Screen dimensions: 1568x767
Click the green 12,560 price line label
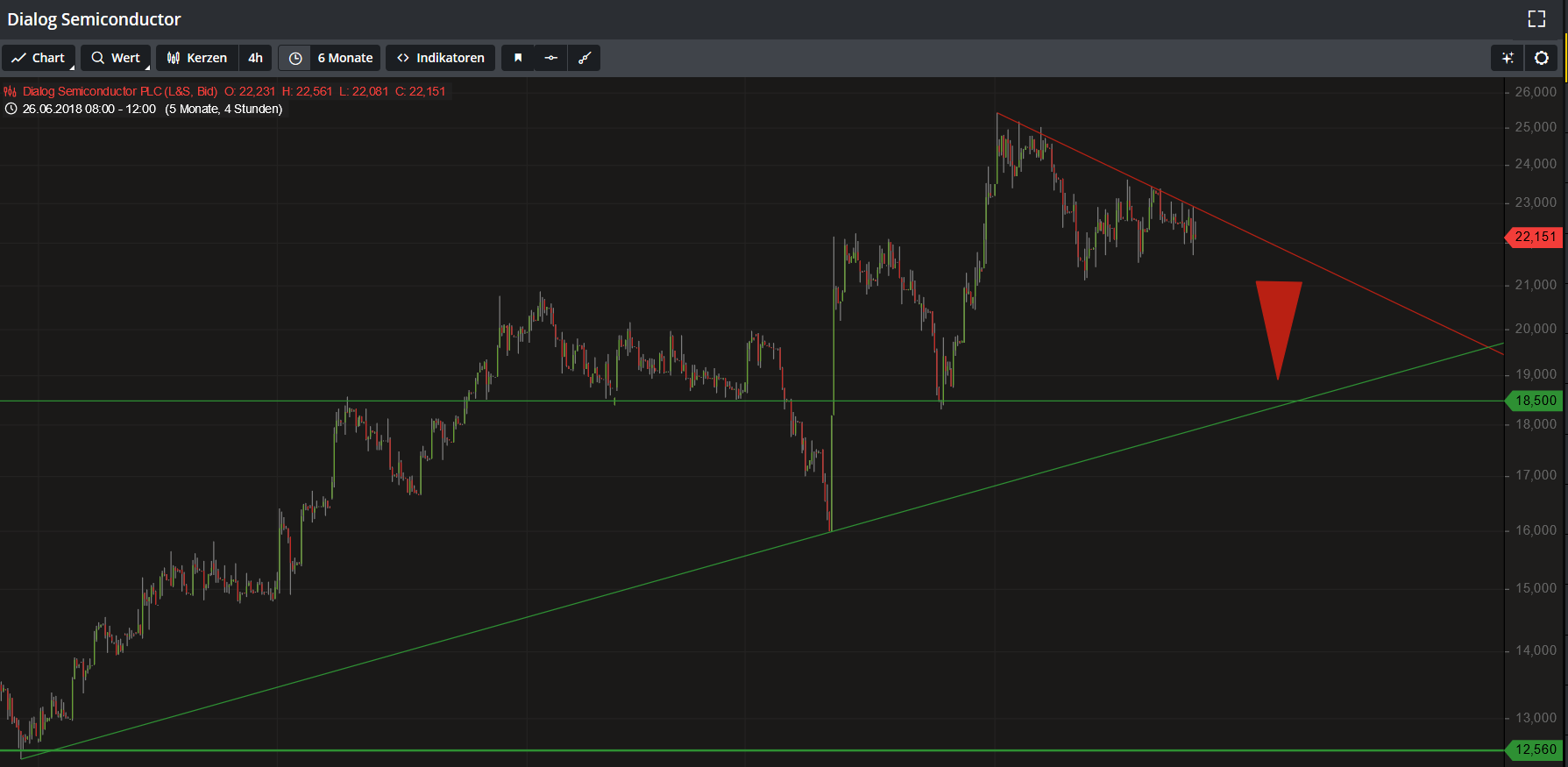(1535, 749)
